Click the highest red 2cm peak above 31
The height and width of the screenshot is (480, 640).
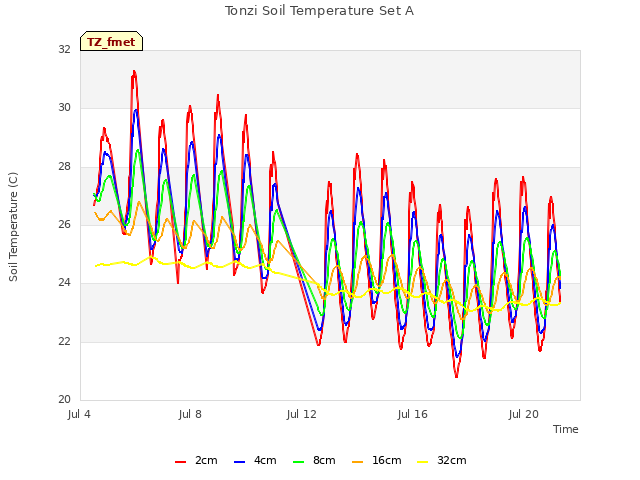click(x=134, y=72)
